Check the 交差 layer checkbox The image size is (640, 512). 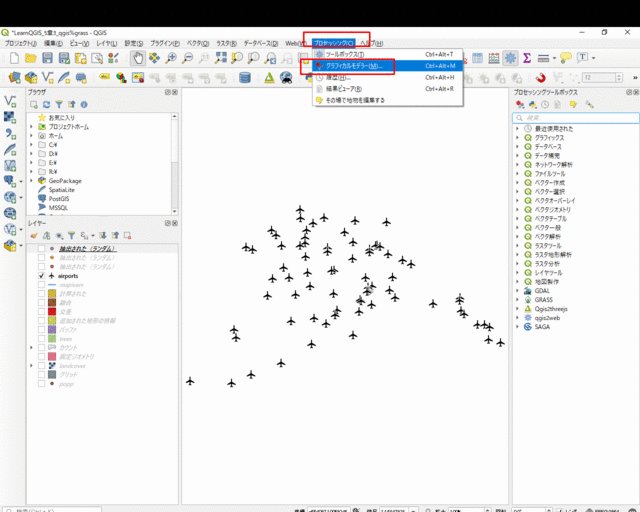pos(41,312)
